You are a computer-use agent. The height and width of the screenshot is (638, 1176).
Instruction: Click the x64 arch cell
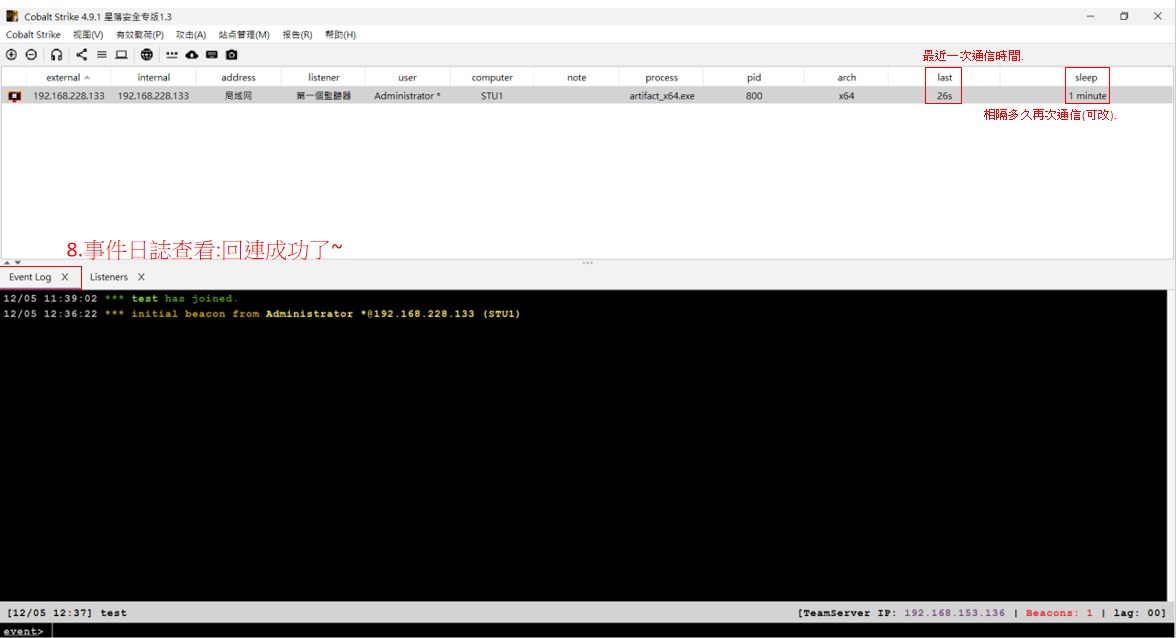[847, 96]
